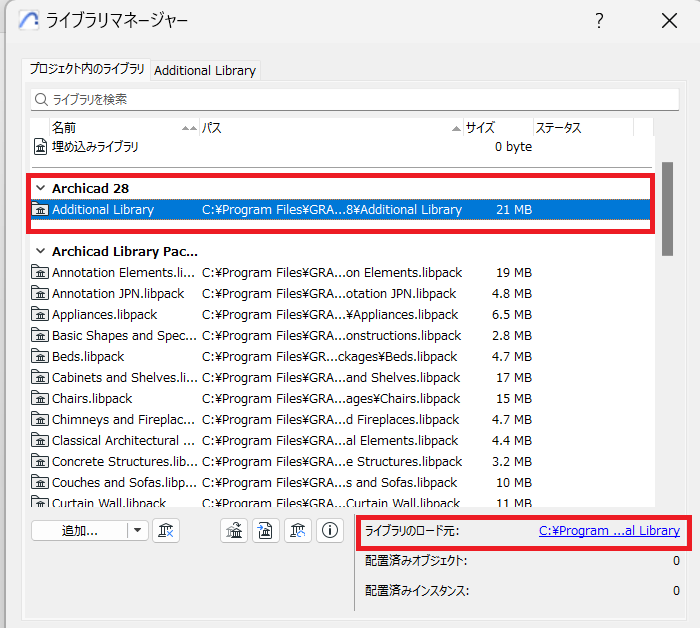
Task: Click the Basic Shapes and Spec... folder icon
Action: (40, 335)
